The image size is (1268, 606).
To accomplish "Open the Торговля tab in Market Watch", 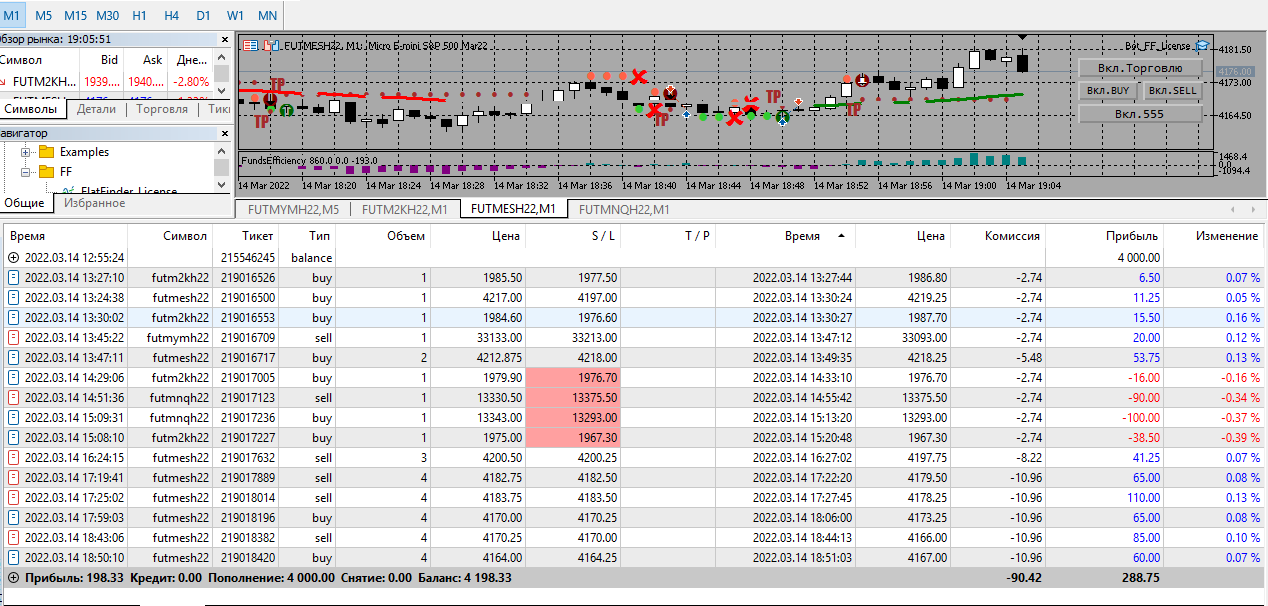I will coord(161,109).
